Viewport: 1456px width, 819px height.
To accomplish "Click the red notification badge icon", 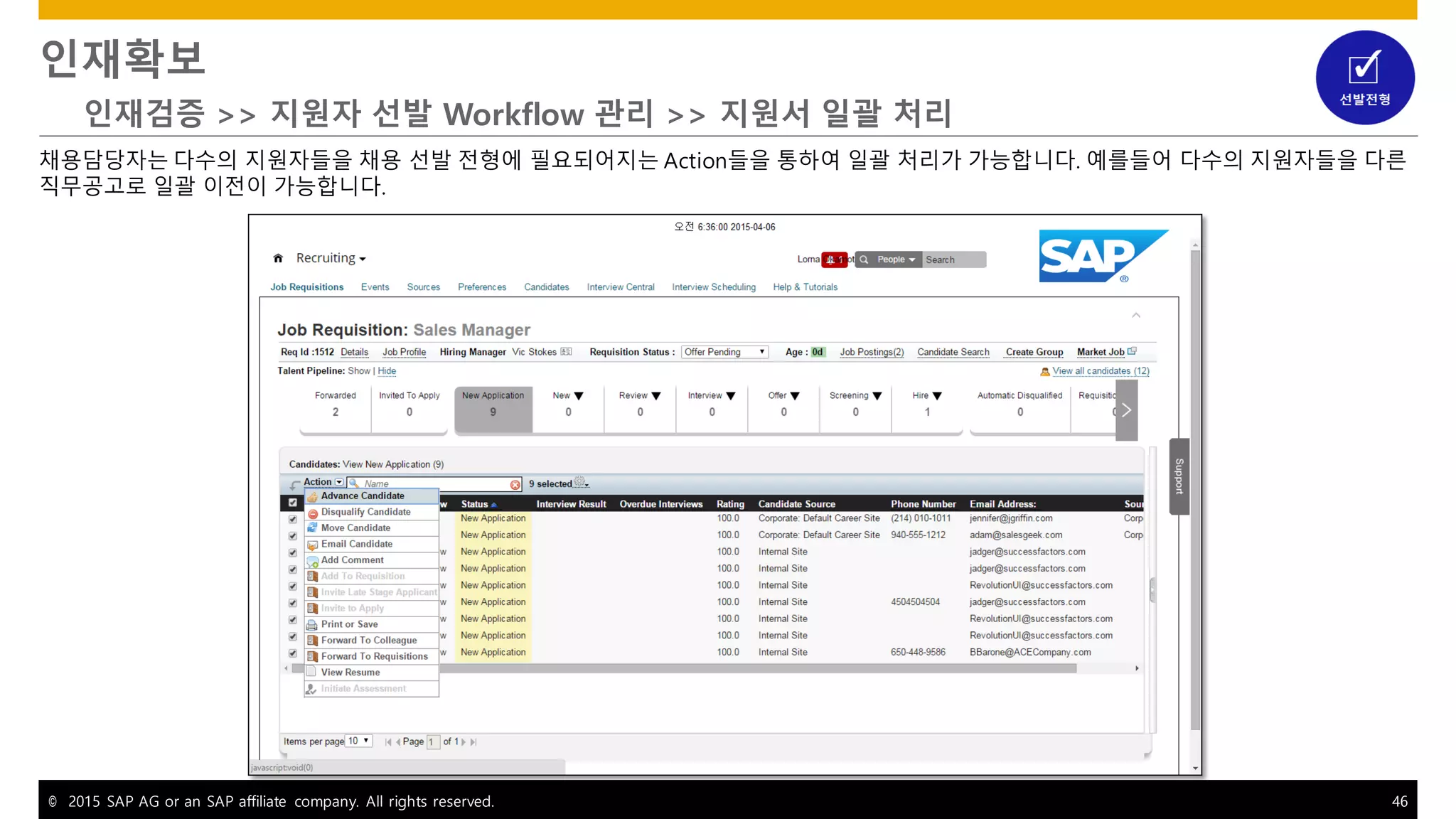I will 835,259.
